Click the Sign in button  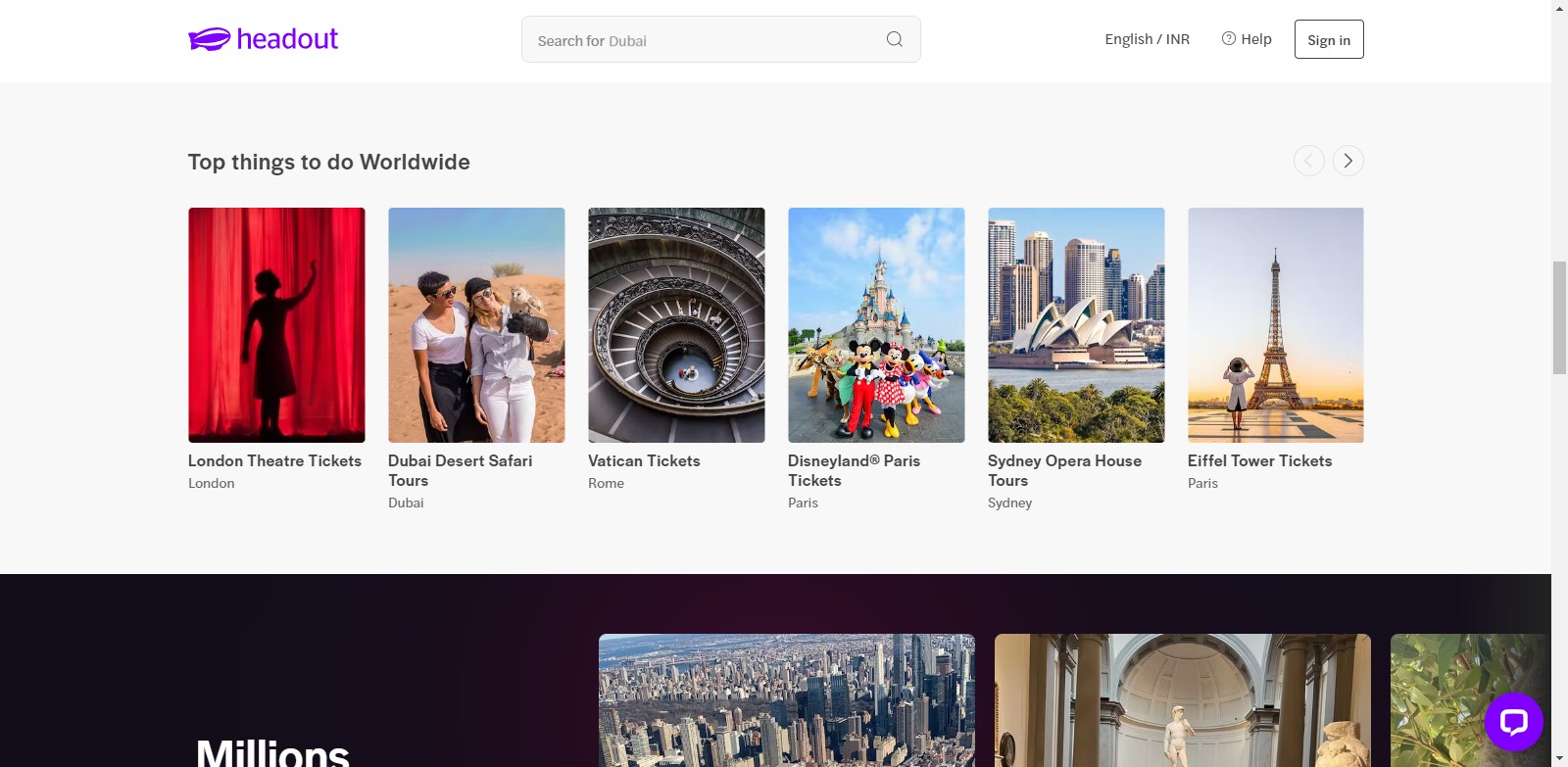click(1328, 39)
